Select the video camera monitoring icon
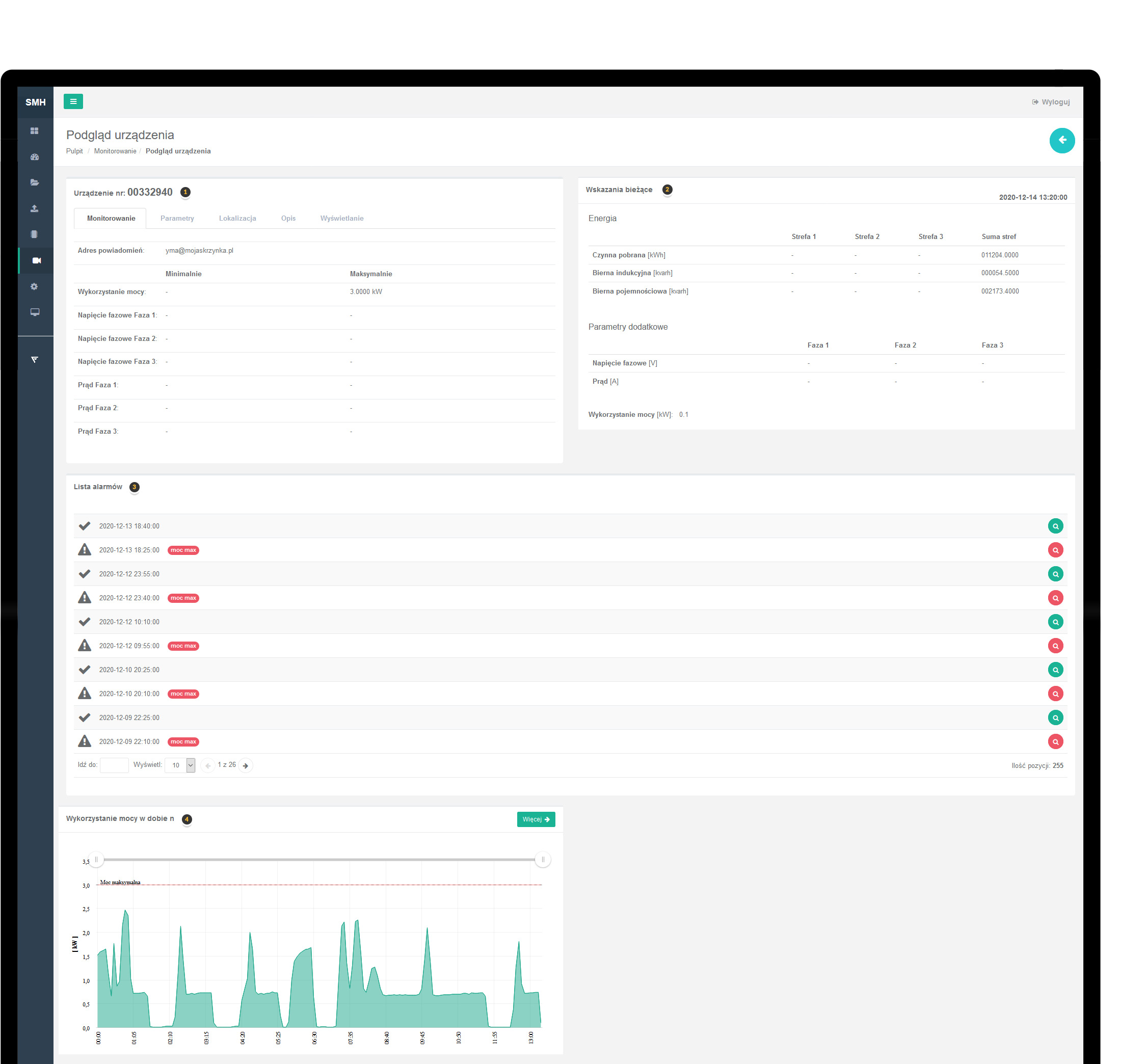The width and height of the screenshot is (1121, 1064). 36,260
